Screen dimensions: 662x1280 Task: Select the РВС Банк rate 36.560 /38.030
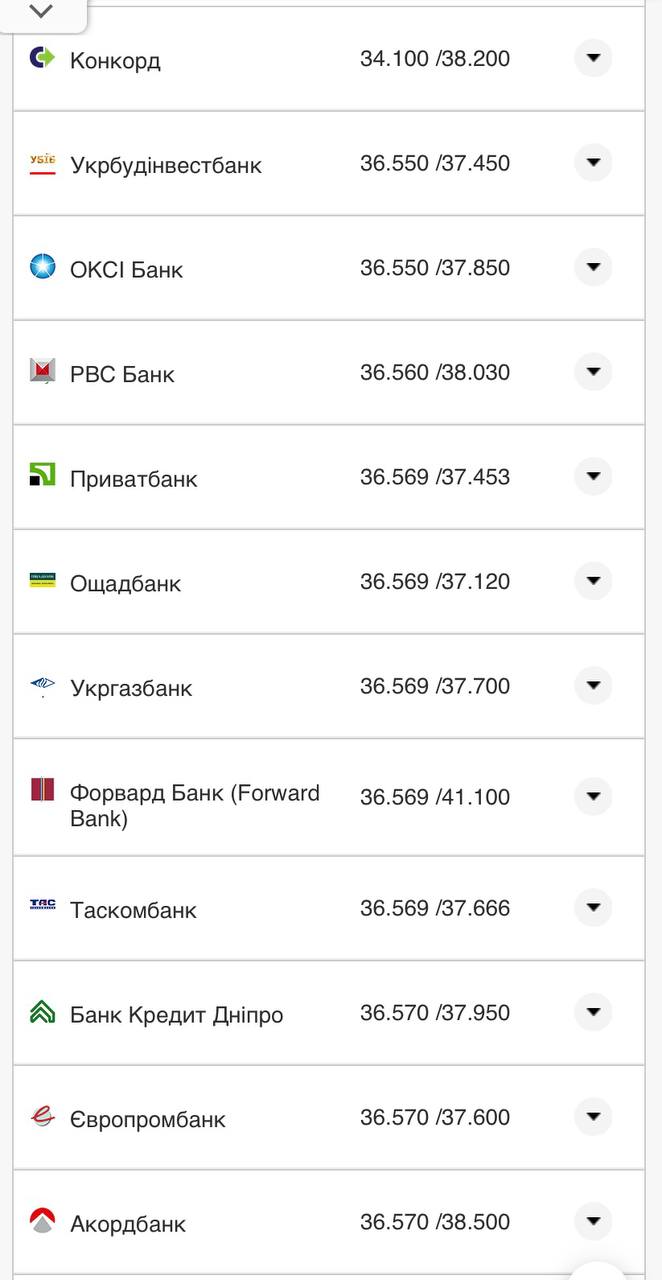(x=435, y=373)
